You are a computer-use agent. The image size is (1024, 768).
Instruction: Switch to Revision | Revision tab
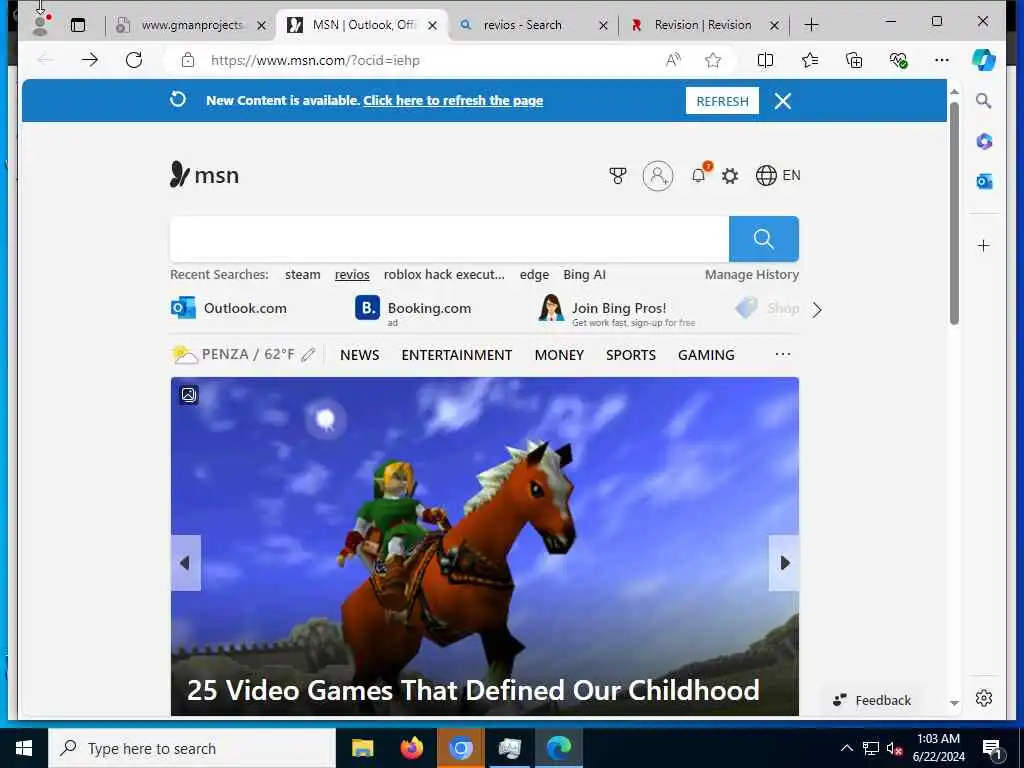coord(702,25)
